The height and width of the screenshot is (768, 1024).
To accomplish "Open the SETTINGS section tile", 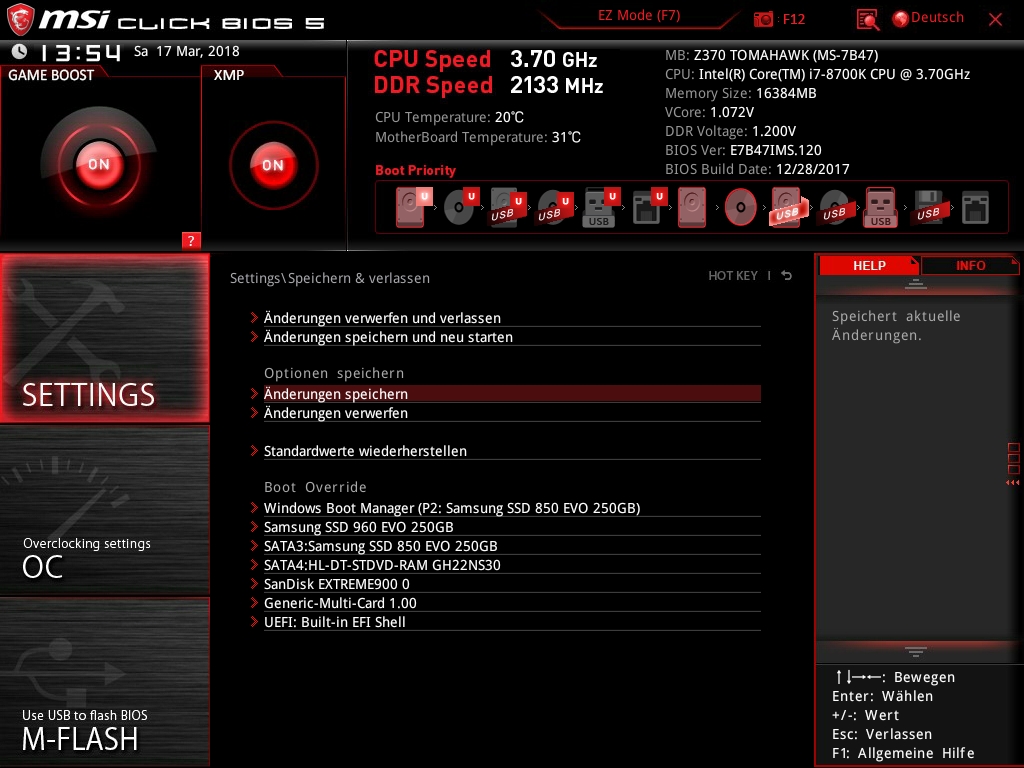I will pyautogui.click(x=104, y=338).
